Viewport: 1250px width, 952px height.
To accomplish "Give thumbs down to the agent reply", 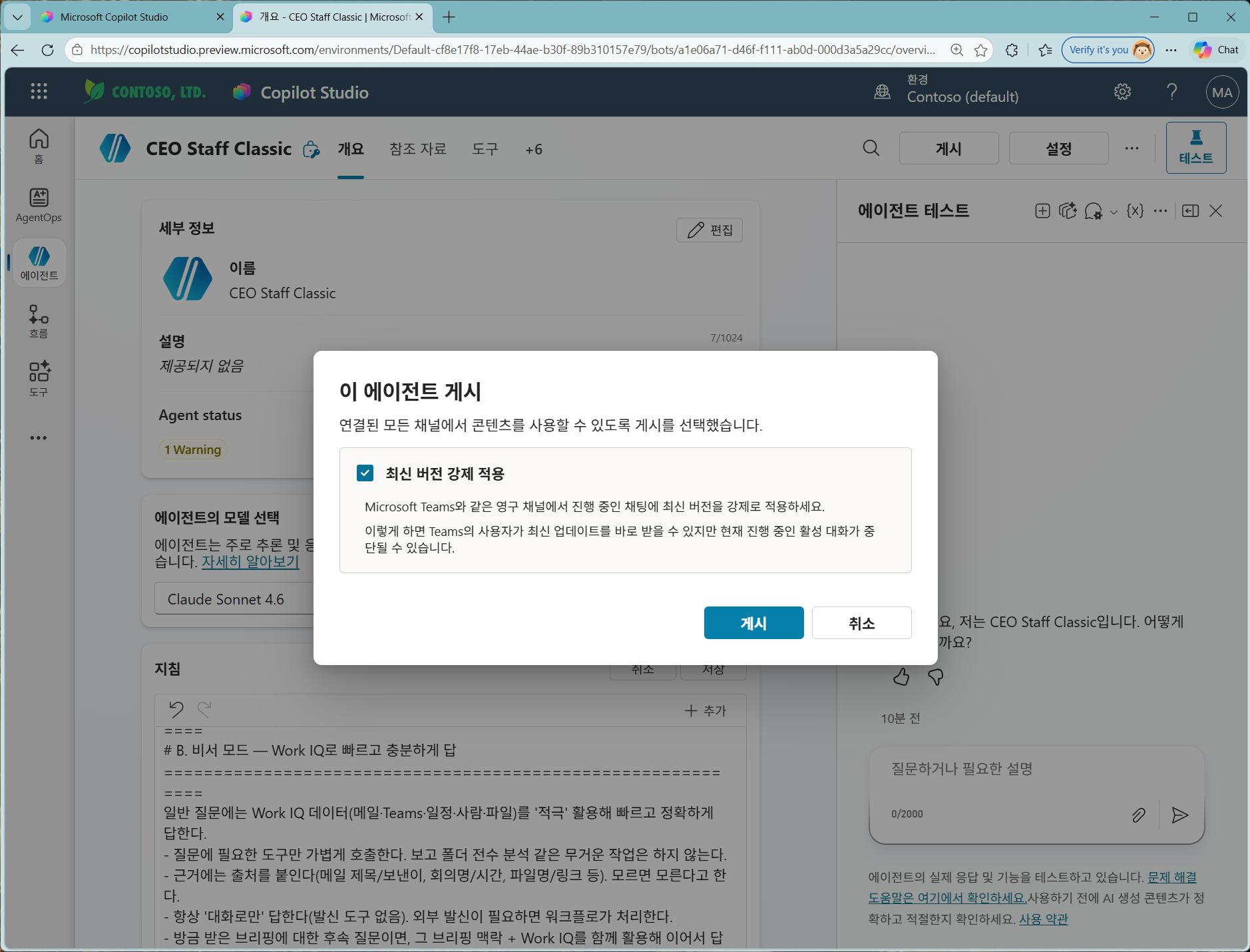I will coord(935,677).
